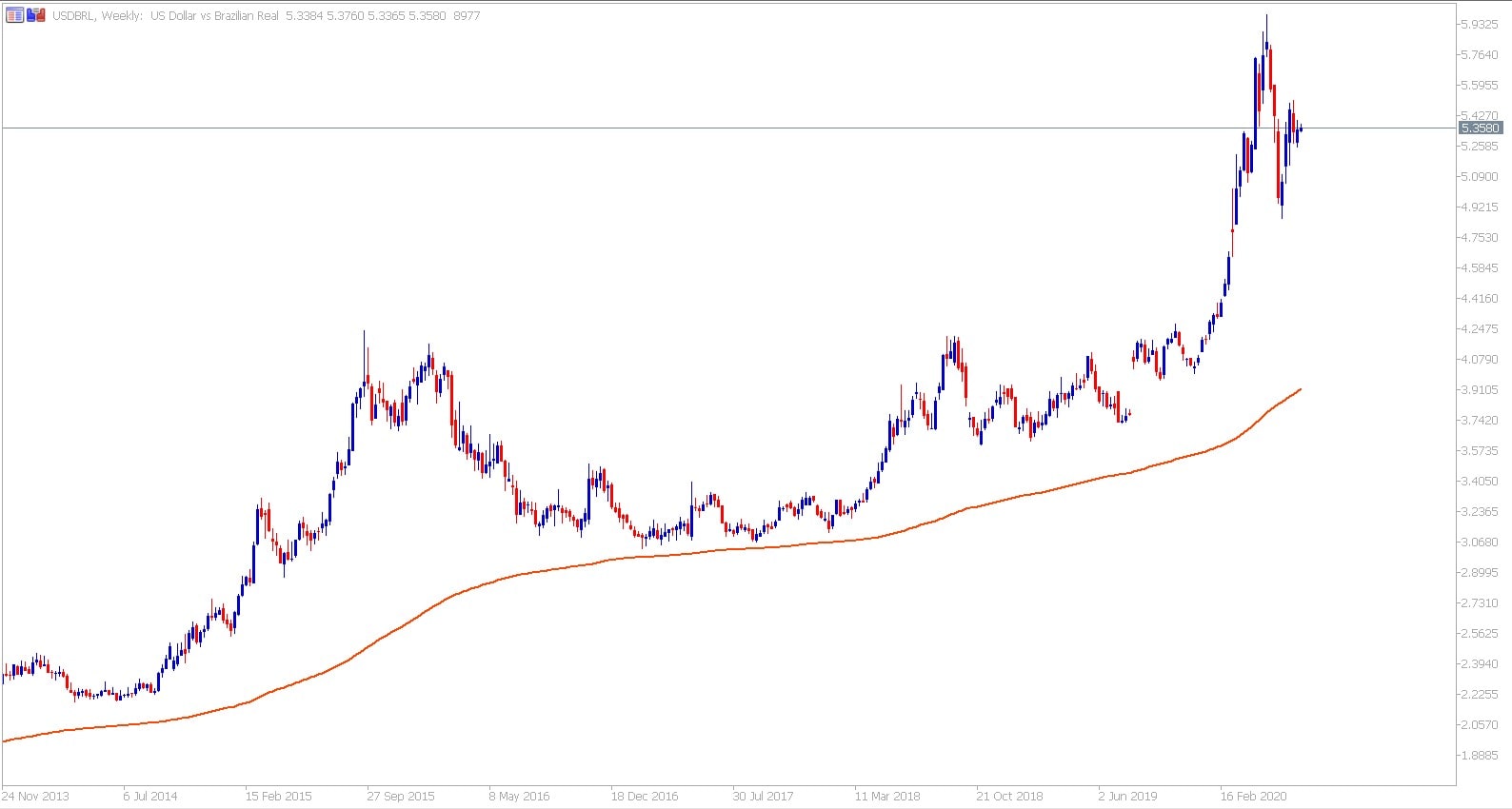
Task: Click the 2.0570 price axis label
Action: pos(1479,725)
